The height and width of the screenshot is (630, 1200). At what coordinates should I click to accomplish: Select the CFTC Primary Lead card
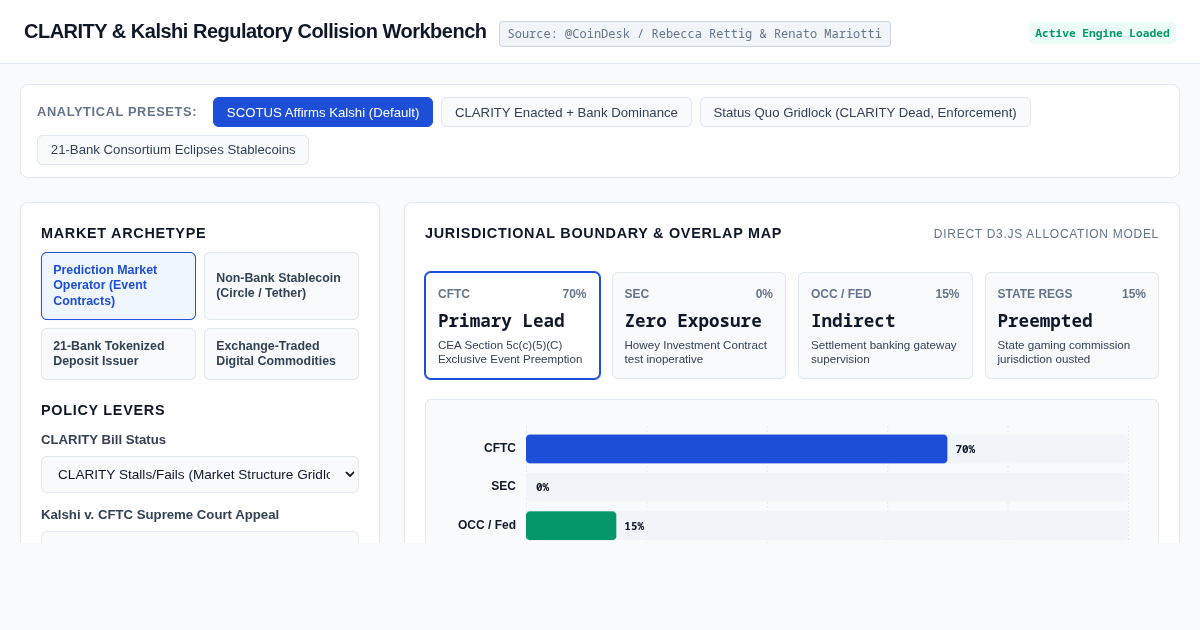tap(512, 326)
